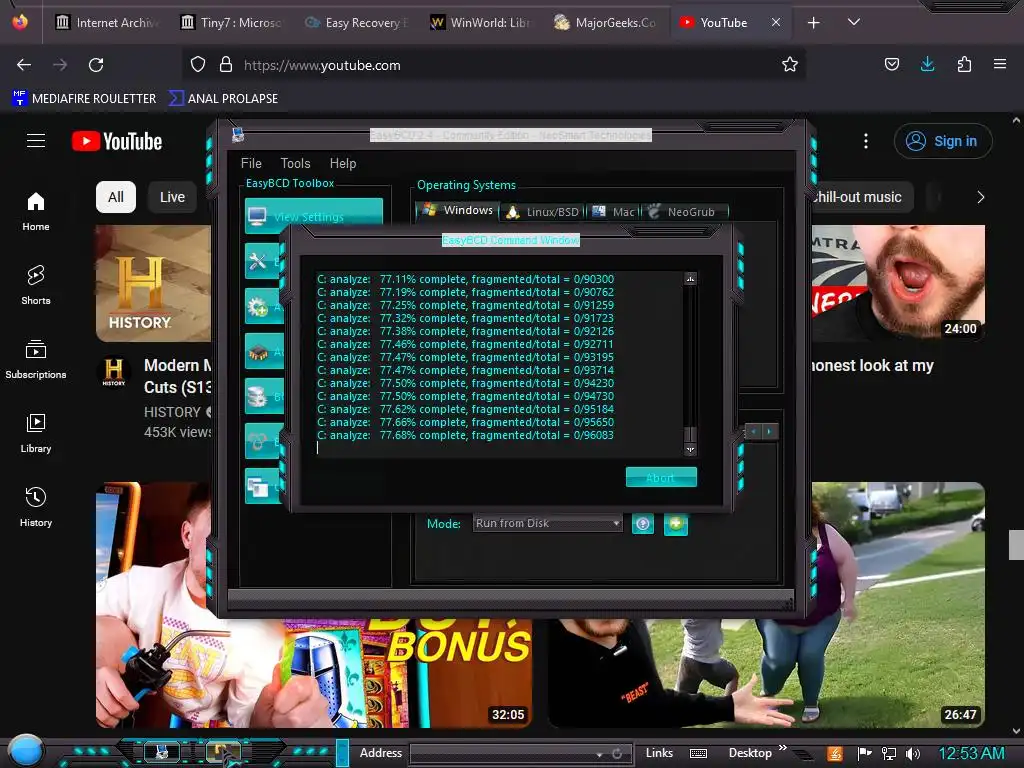The width and height of the screenshot is (1024, 768).
Task: Click the right arrow of the tab scroller
Action: (x=769, y=432)
